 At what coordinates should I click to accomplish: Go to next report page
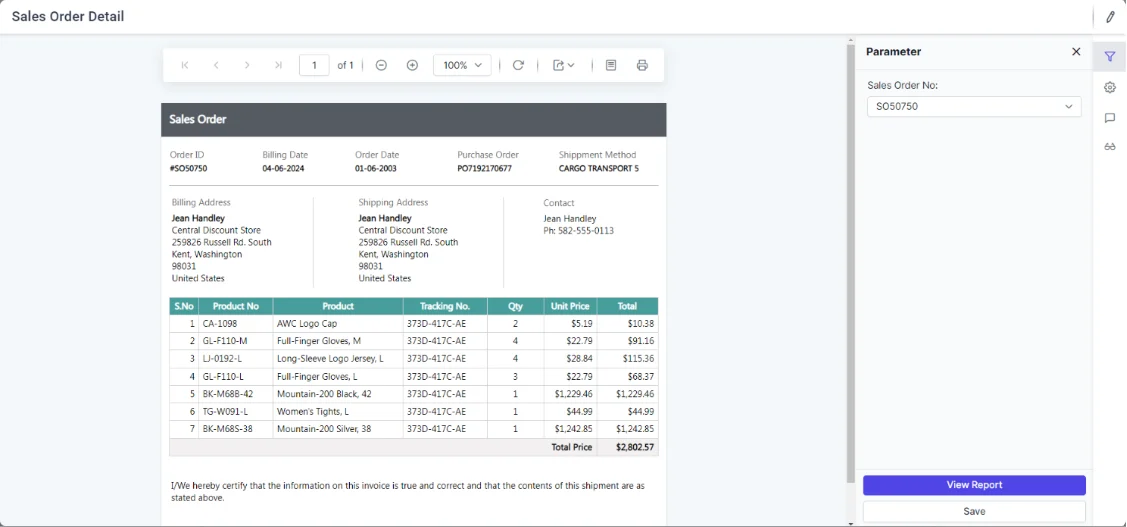pyautogui.click(x=247, y=65)
